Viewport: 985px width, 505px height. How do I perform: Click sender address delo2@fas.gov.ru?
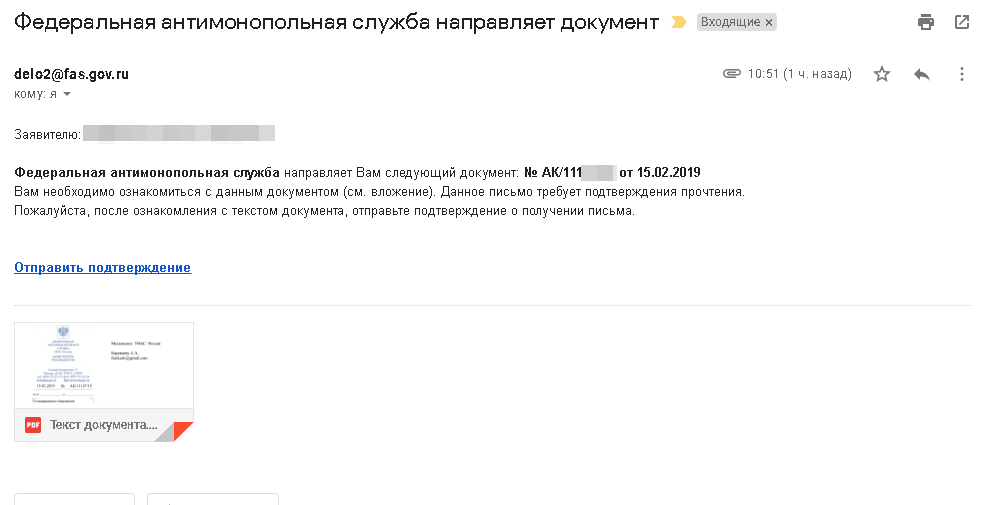tap(71, 74)
